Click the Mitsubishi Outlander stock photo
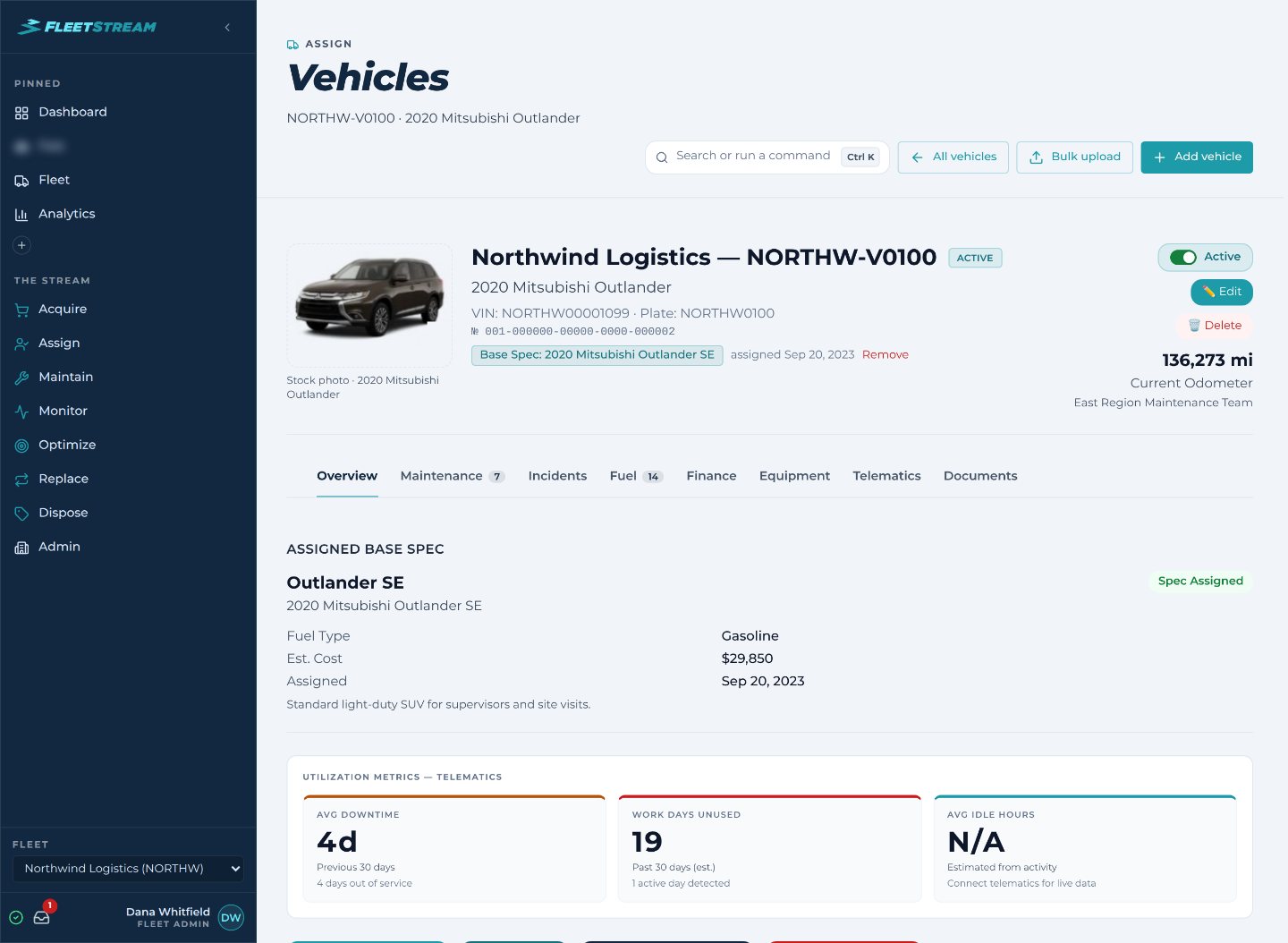This screenshot has width=1288, height=943. tap(369, 305)
